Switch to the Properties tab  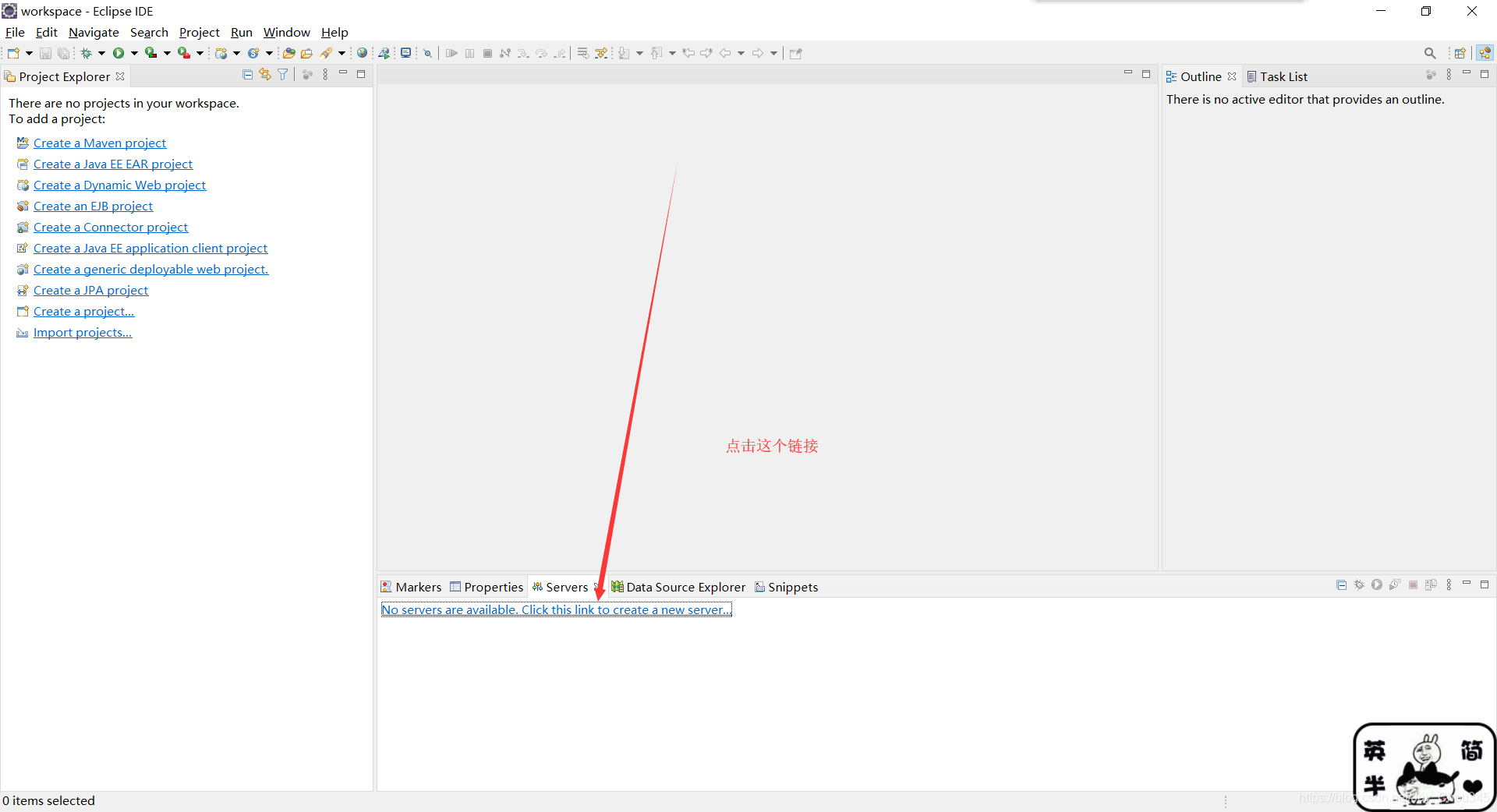(487, 587)
